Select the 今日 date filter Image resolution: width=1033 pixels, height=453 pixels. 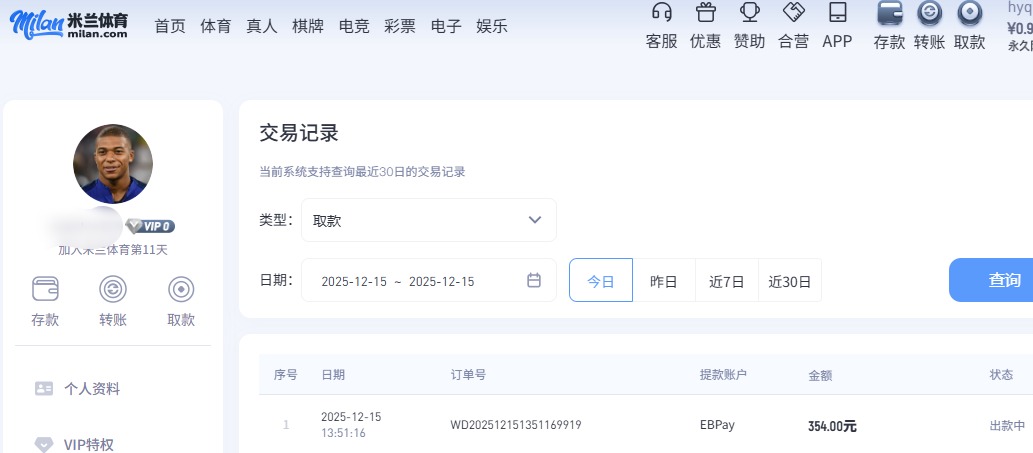coord(601,280)
